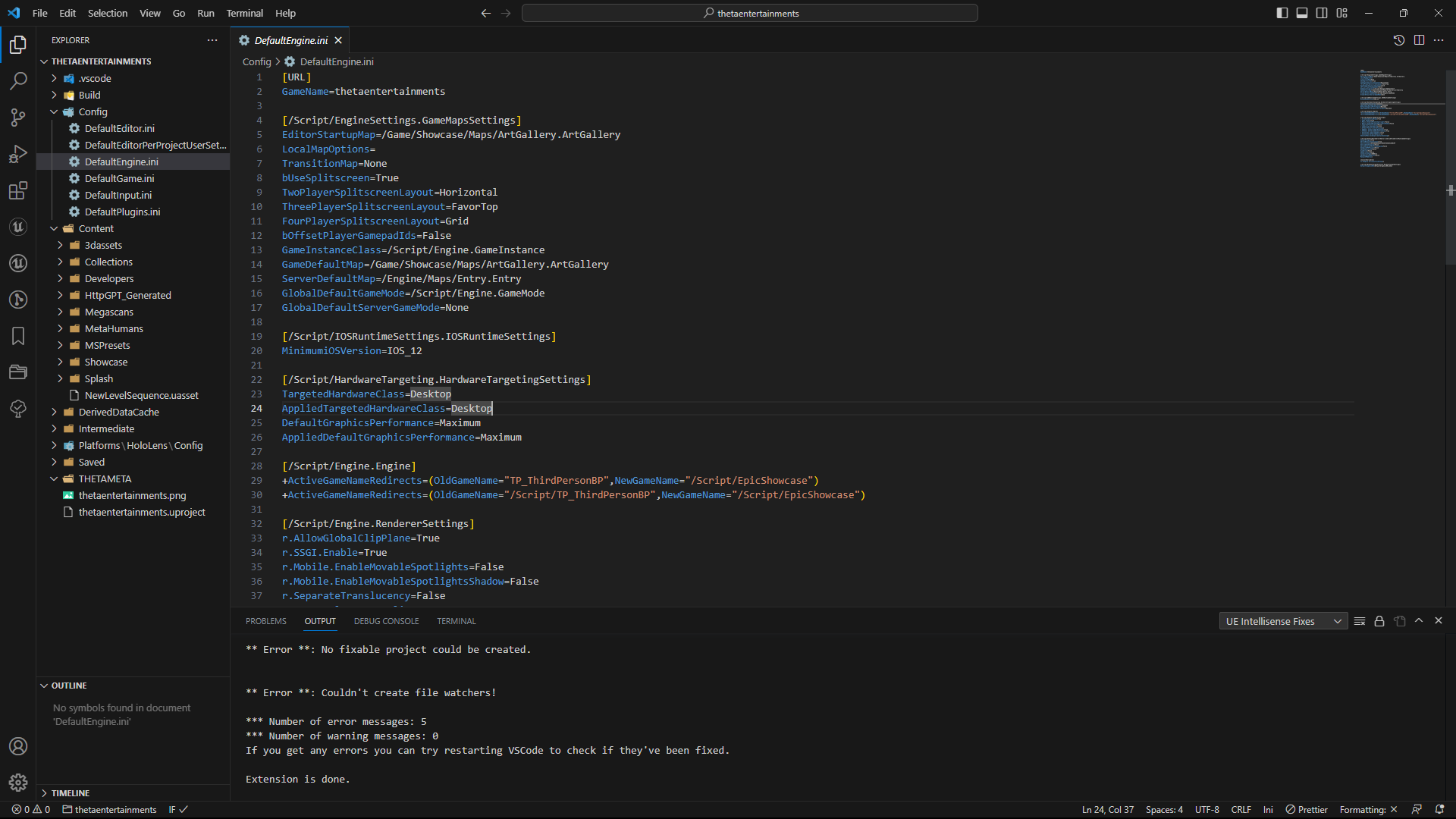Open the UE Intellisense Fixes output dropdown

(x=1283, y=621)
